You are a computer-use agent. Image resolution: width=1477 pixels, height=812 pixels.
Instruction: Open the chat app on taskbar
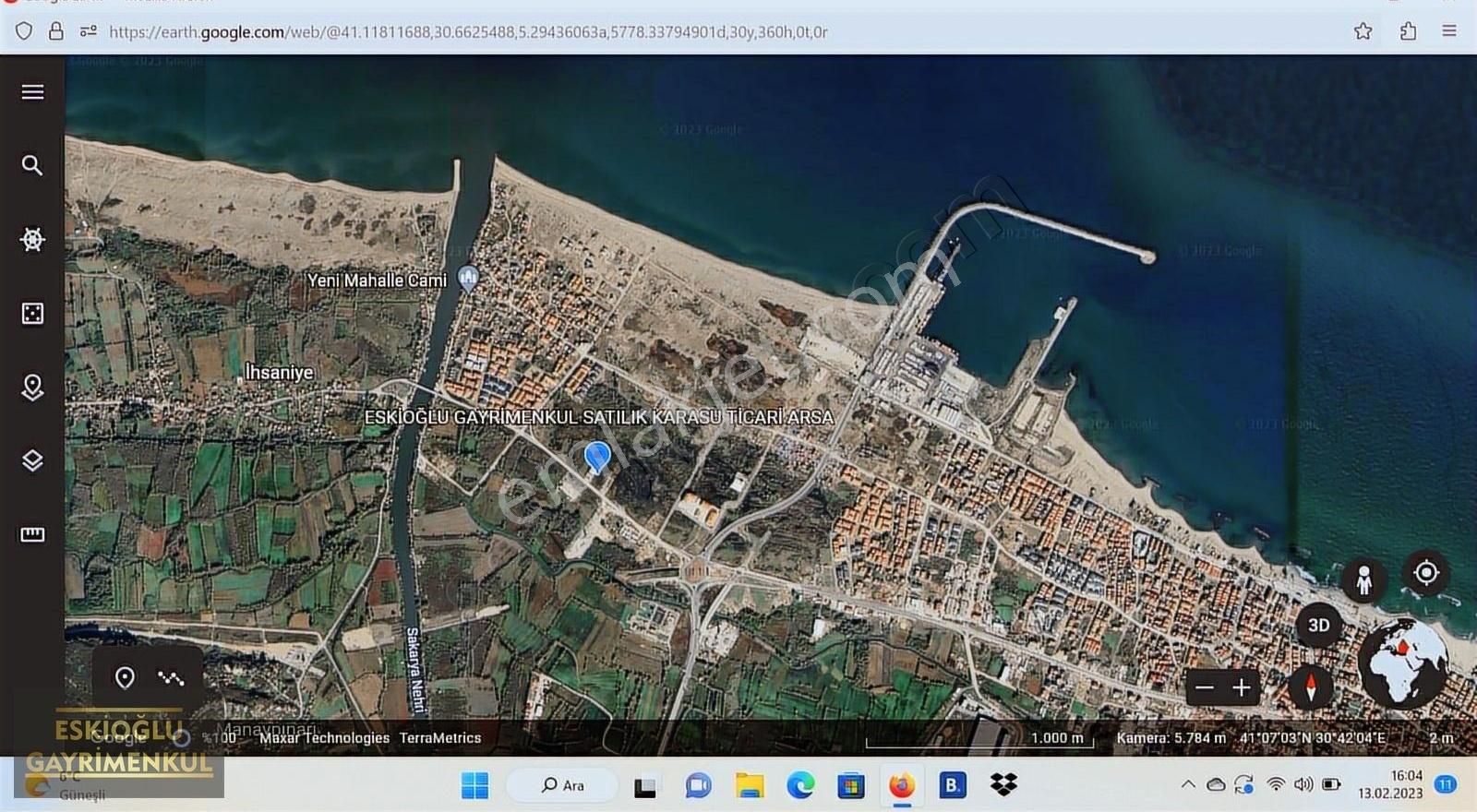click(698, 785)
